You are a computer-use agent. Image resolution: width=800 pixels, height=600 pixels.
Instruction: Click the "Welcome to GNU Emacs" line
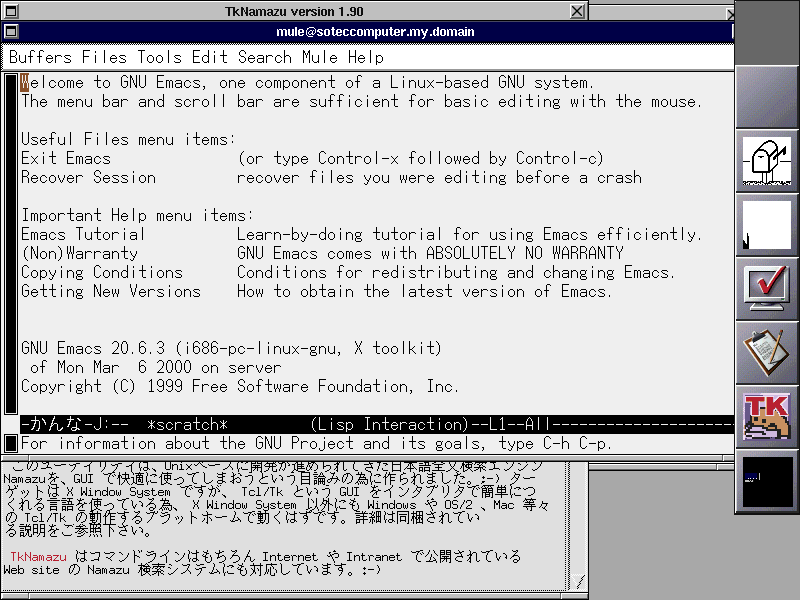pyautogui.click(x=307, y=82)
